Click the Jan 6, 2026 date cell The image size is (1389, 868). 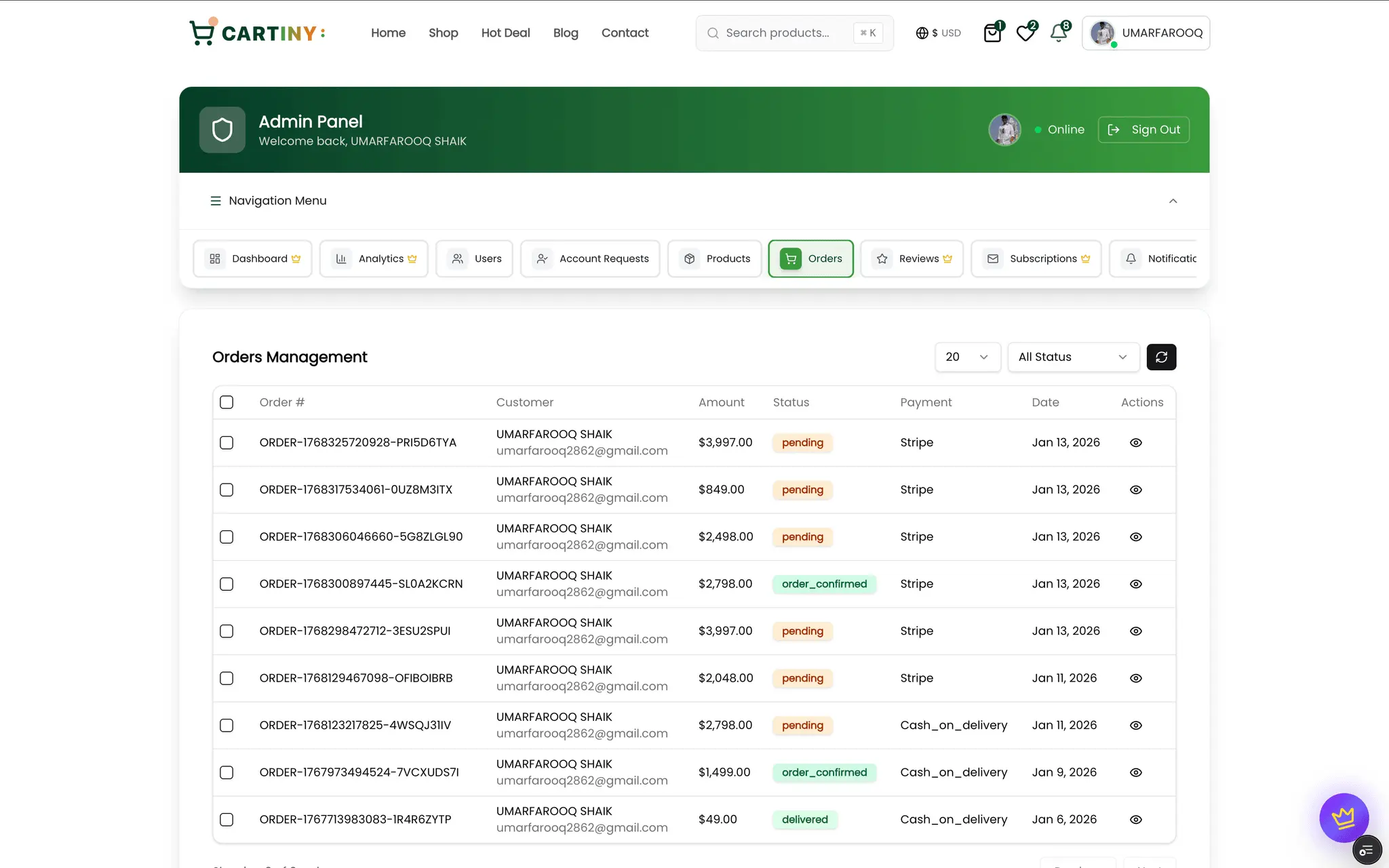coord(1063,820)
